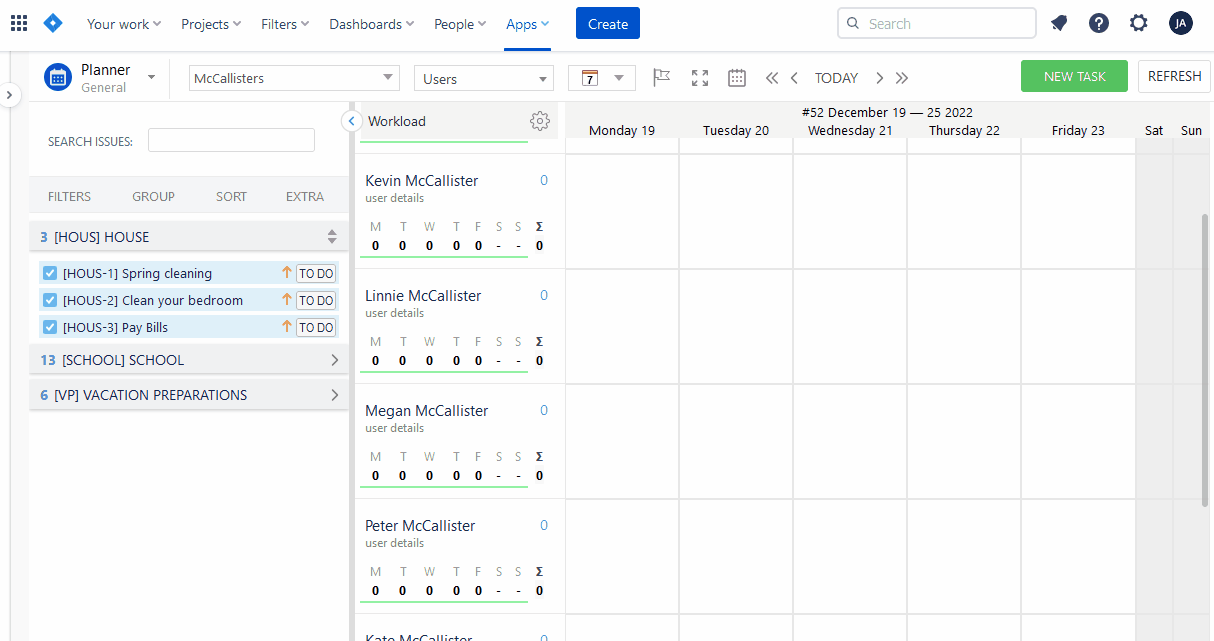This screenshot has width=1214, height=641.
Task: Expand the left sidebar toggle
Action: (9, 95)
